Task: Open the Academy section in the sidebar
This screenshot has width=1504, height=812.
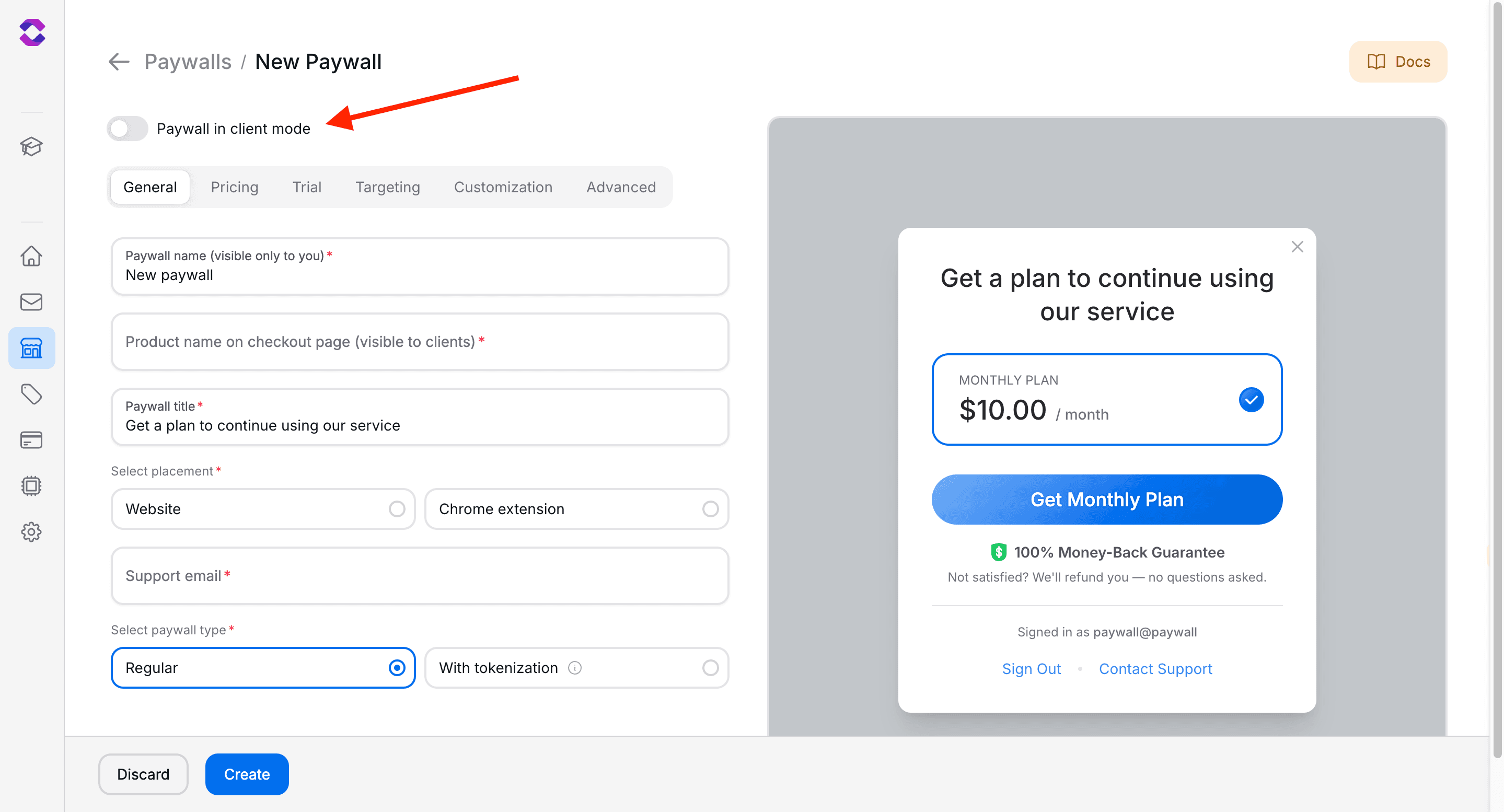Action: click(x=31, y=146)
